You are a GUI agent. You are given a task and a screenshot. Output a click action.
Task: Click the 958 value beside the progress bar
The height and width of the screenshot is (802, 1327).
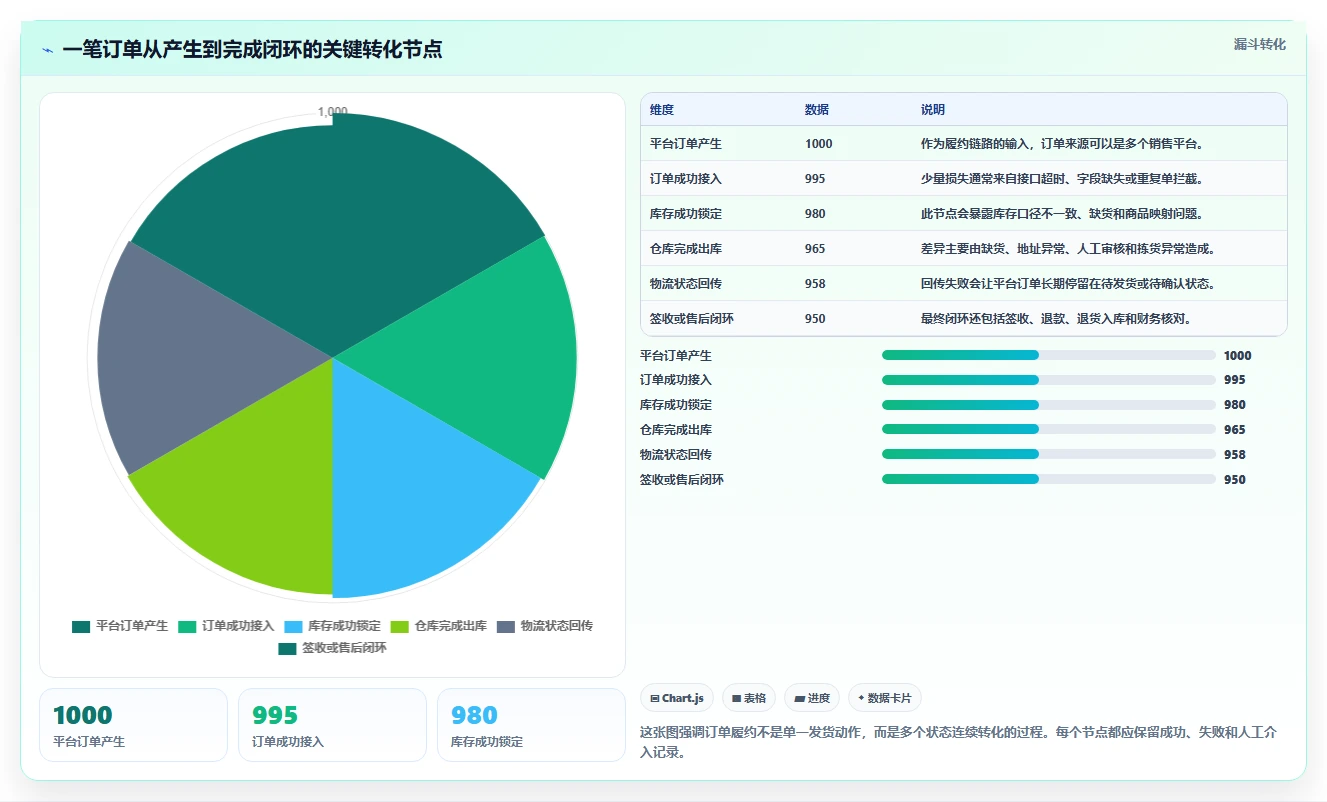click(x=1235, y=455)
